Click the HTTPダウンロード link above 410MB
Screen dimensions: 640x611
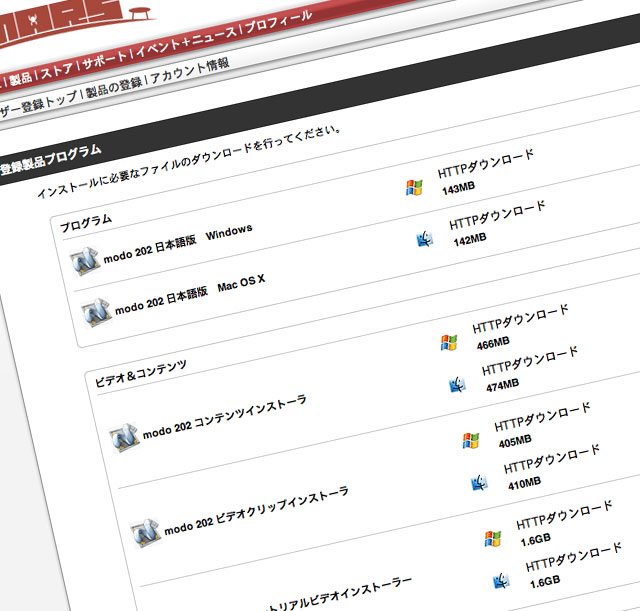[x=552, y=459]
